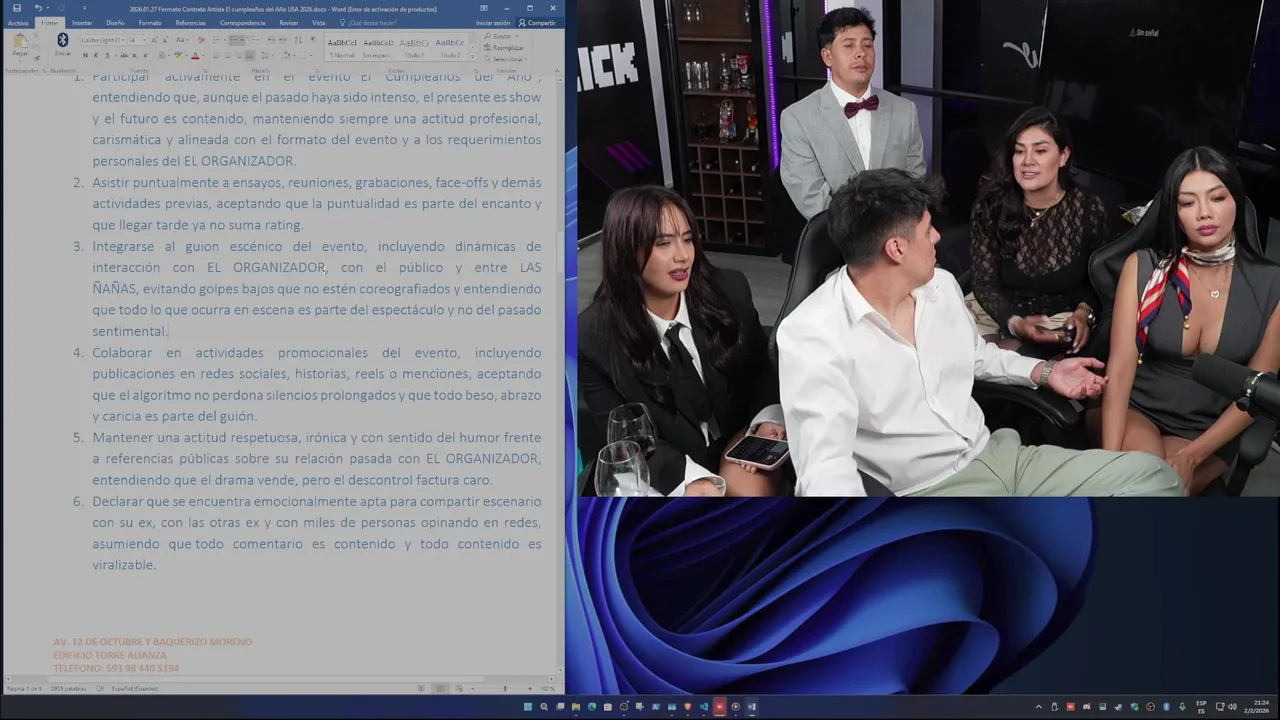Image resolution: width=1280 pixels, height=720 pixels.
Task: Toggle subscript formatting
Action: [134, 55]
